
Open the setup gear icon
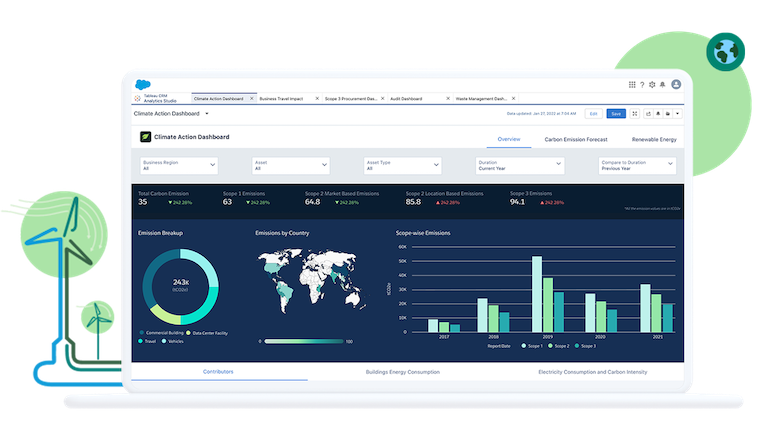[652, 85]
